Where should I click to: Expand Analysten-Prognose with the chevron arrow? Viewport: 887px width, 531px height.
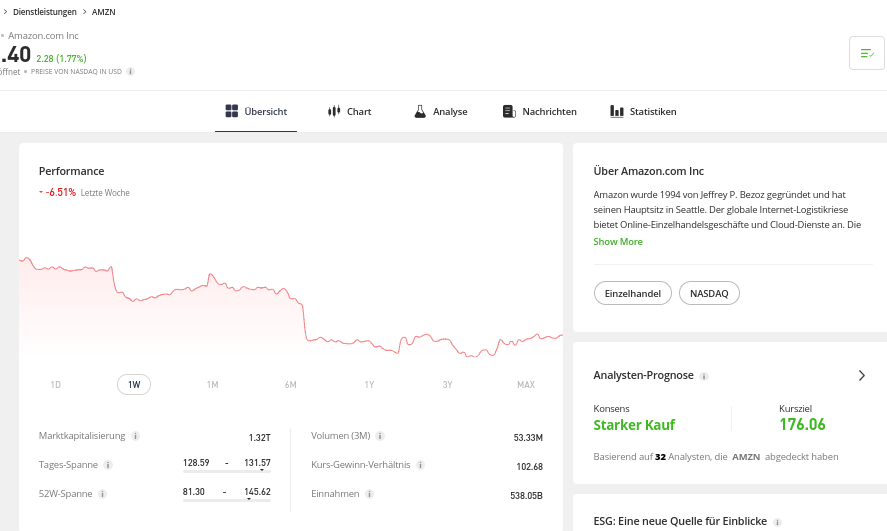[862, 375]
